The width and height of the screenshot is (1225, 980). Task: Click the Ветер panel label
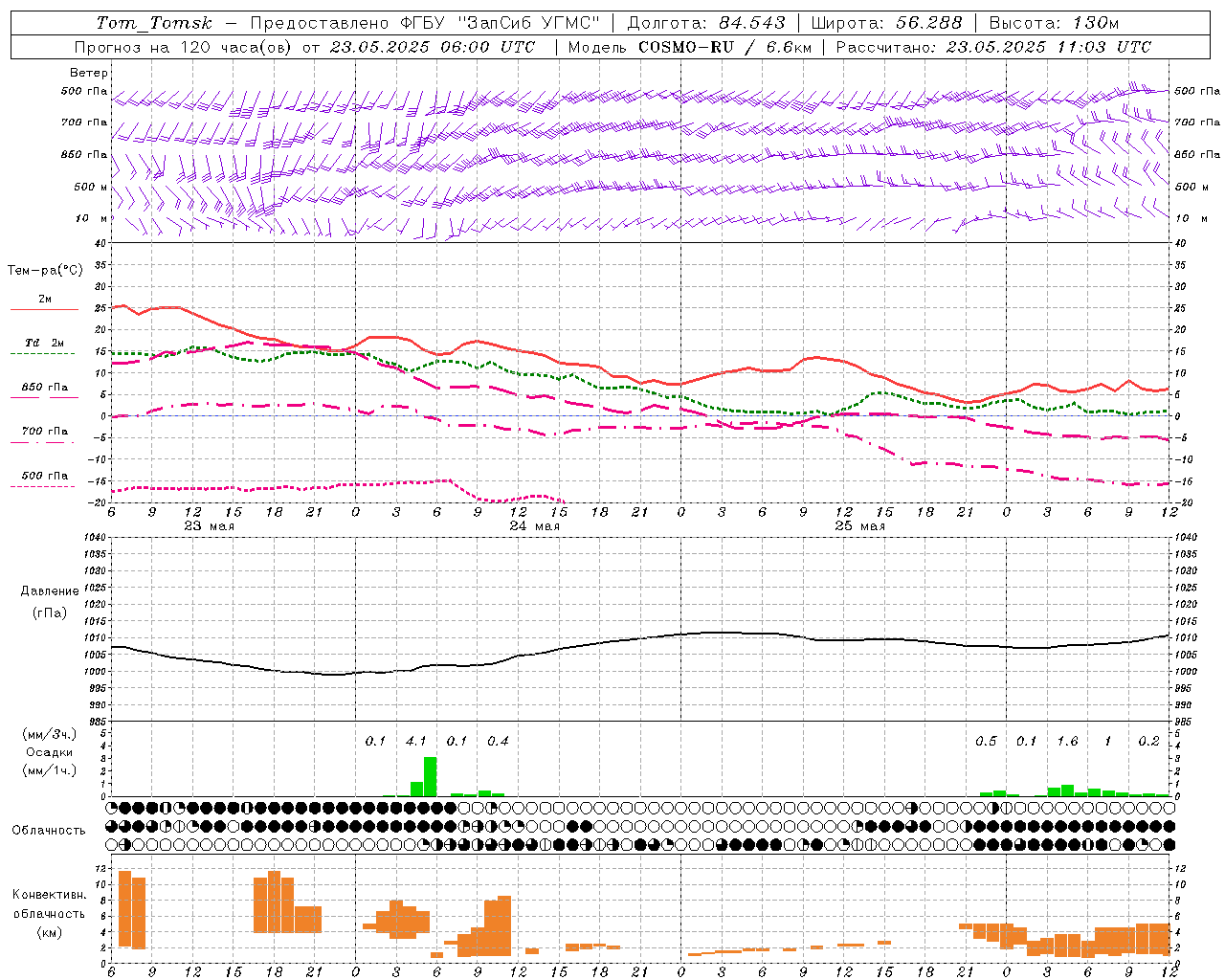point(88,73)
